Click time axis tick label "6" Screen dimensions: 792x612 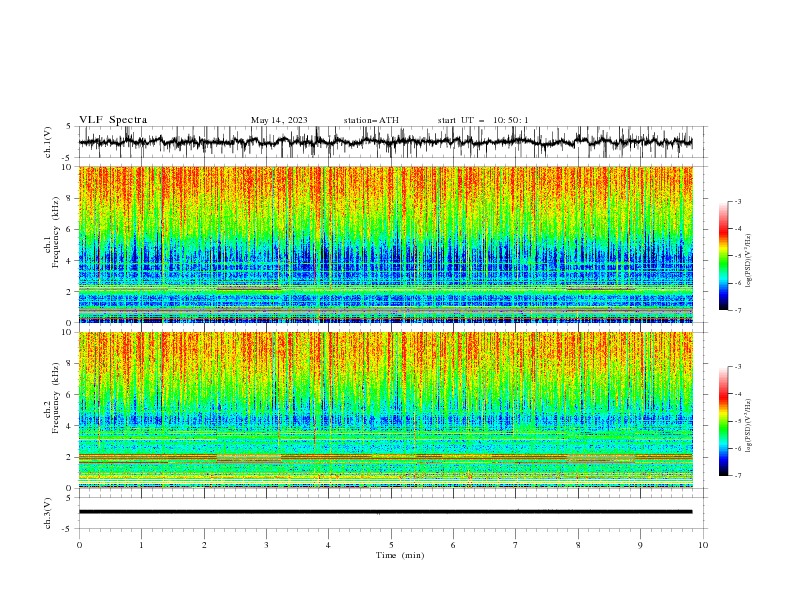pos(453,545)
